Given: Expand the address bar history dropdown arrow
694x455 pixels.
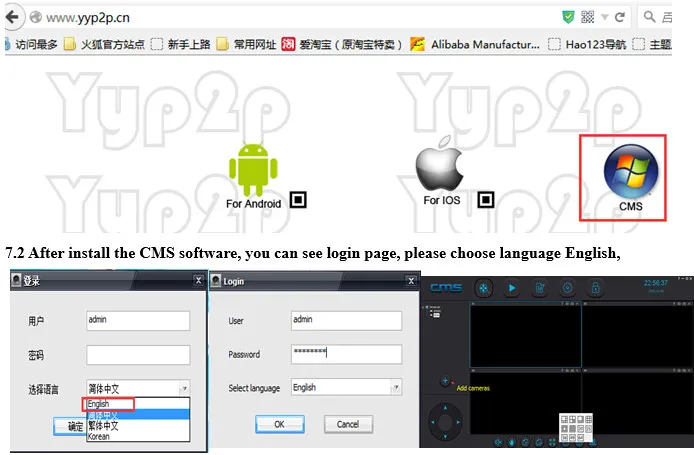Looking at the screenshot, I should point(605,18).
